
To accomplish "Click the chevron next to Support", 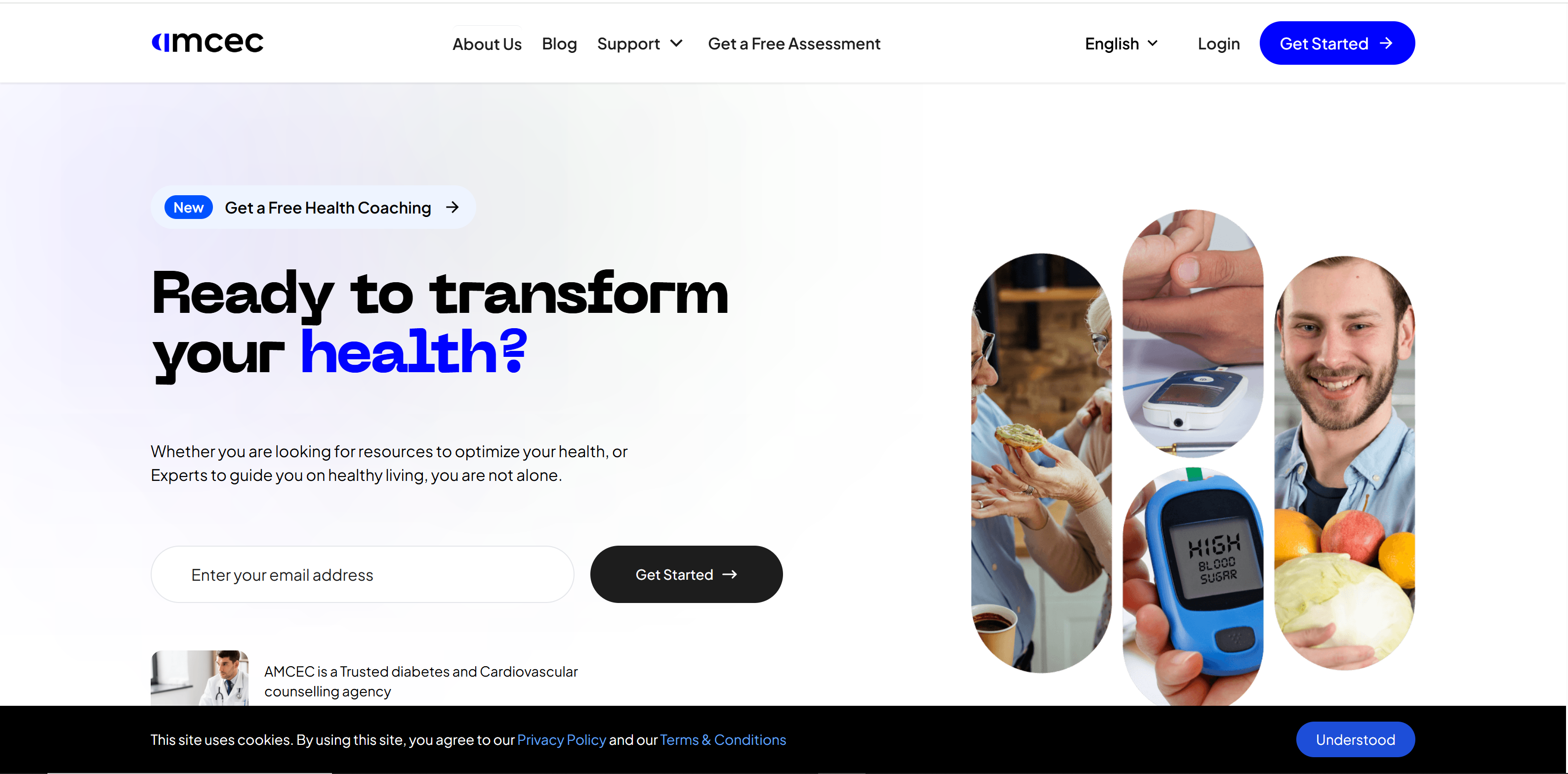I will click(x=676, y=43).
